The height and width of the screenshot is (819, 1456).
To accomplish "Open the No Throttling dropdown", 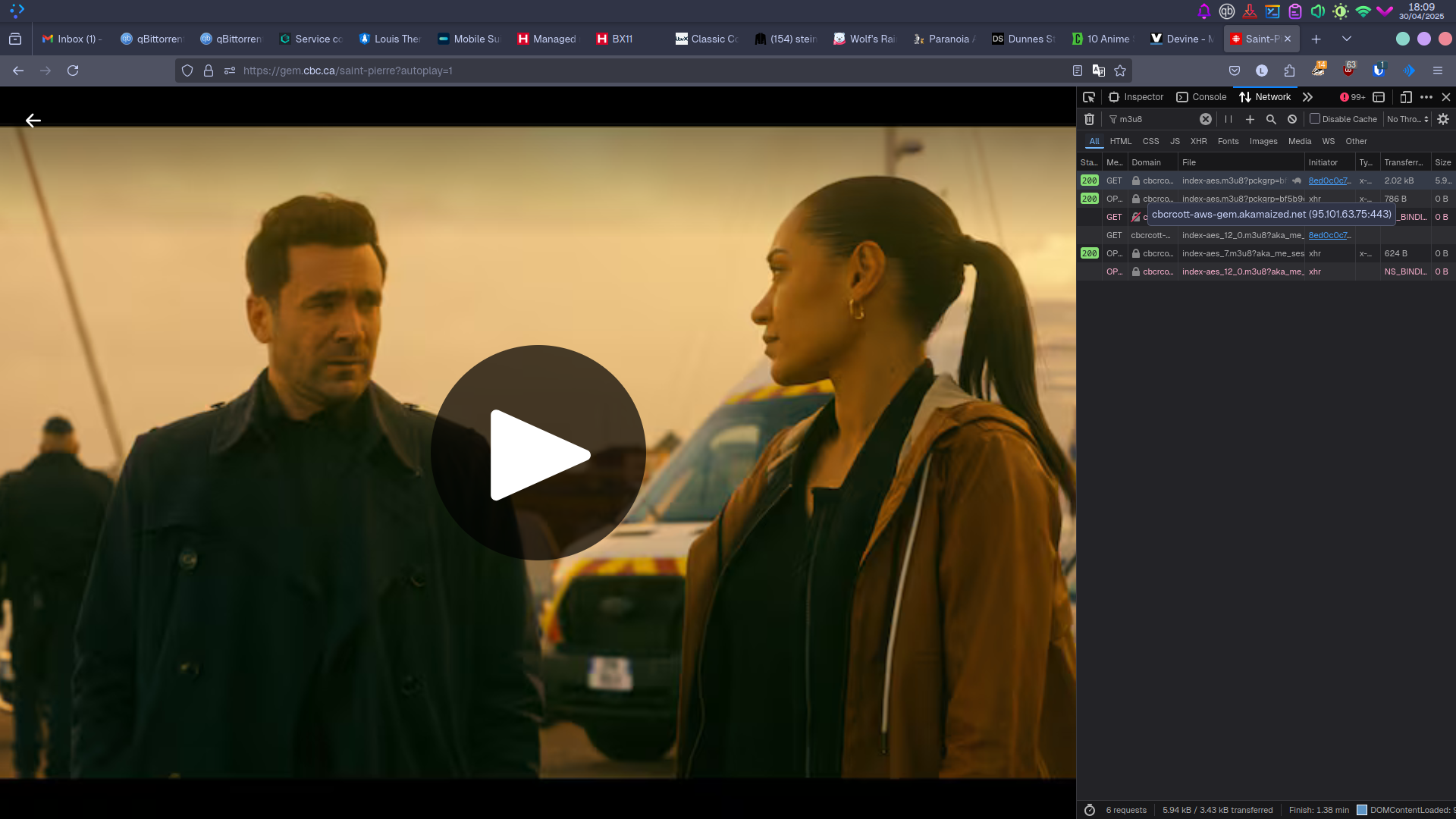I will point(1407,119).
